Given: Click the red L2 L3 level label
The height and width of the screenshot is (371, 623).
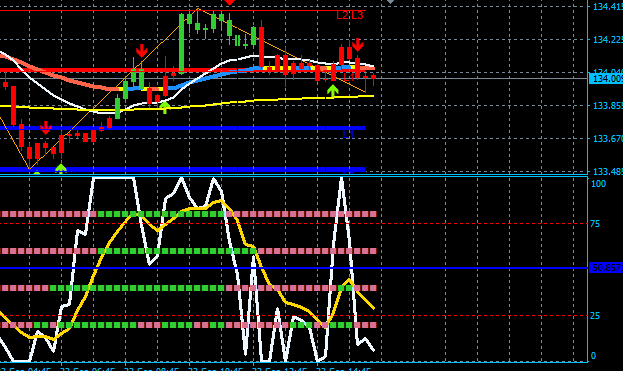Looking at the screenshot, I should pos(350,15).
